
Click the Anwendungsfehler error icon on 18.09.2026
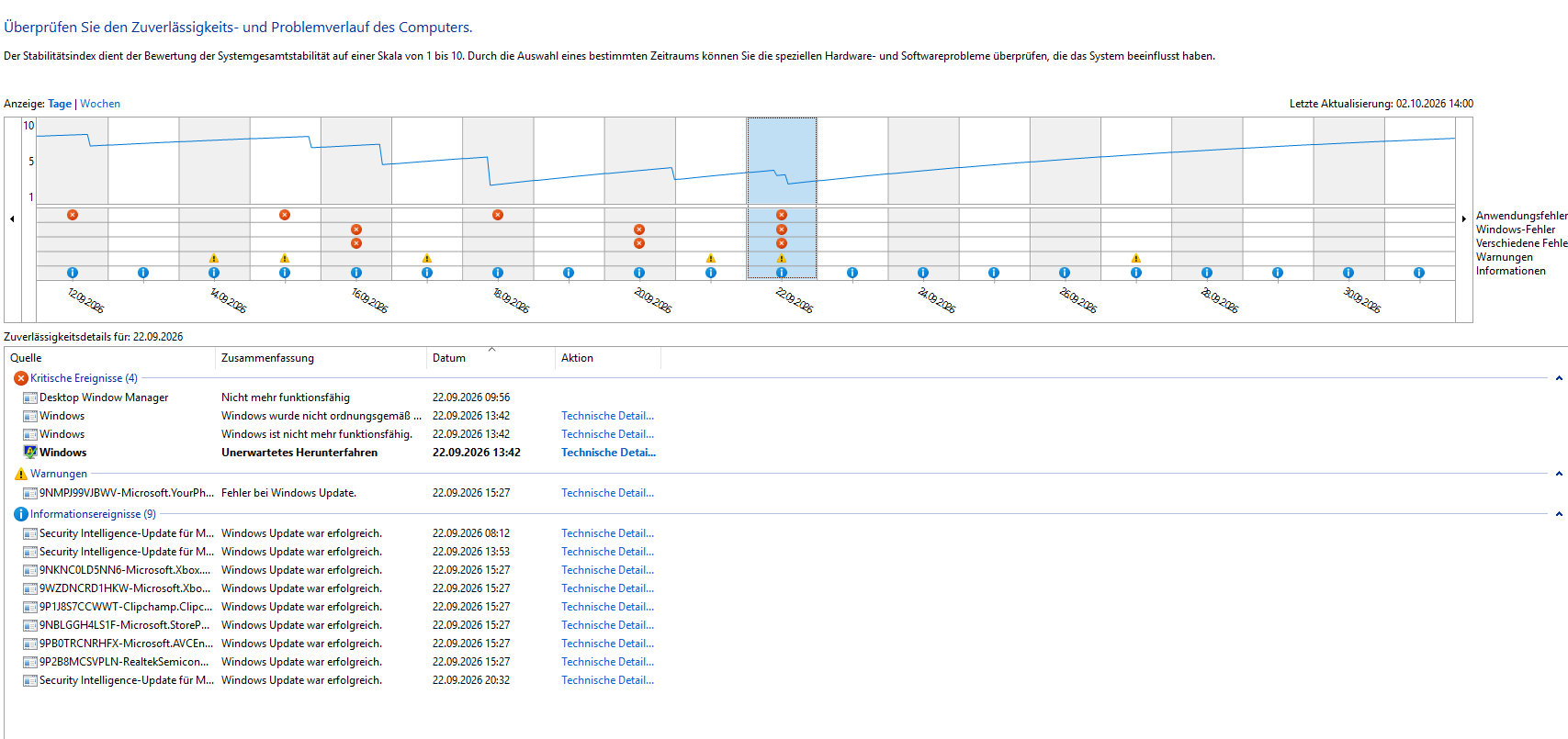(498, 215)
